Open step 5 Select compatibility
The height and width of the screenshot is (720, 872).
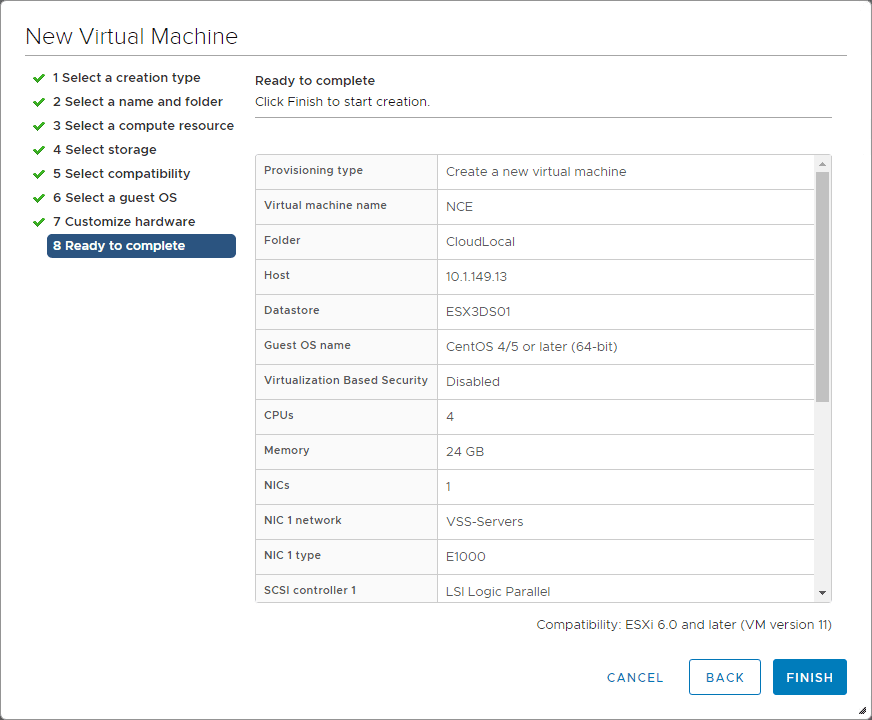tap(121, 174)
